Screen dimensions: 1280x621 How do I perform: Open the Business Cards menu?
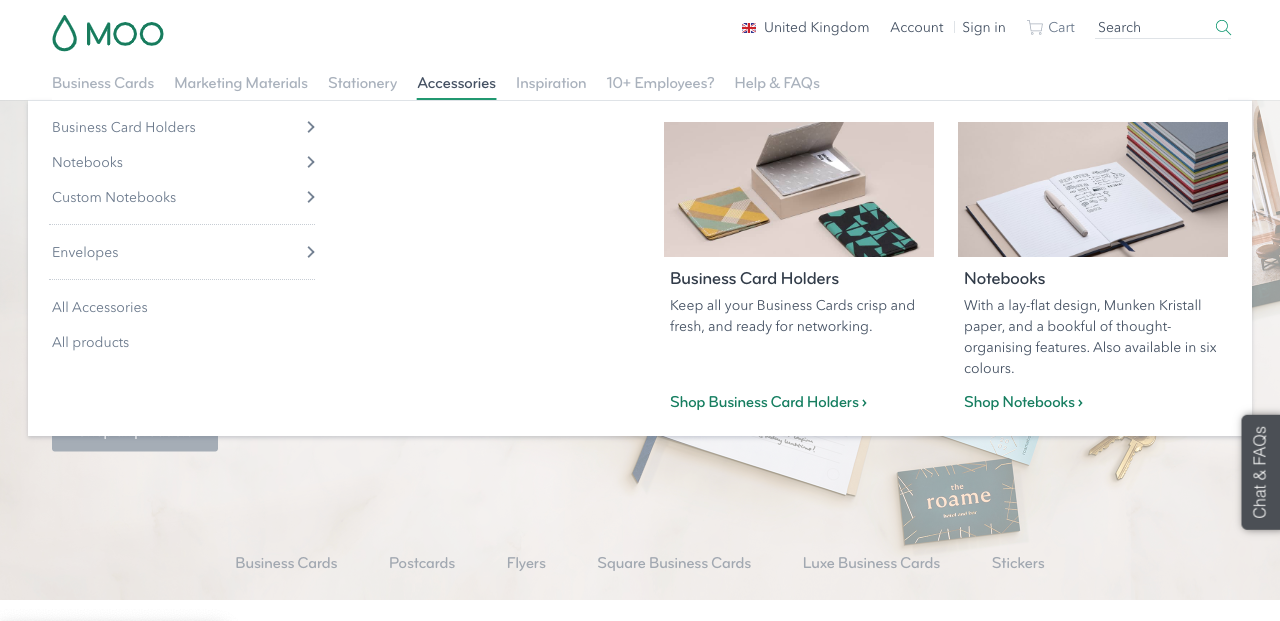[x=103, y=83]
